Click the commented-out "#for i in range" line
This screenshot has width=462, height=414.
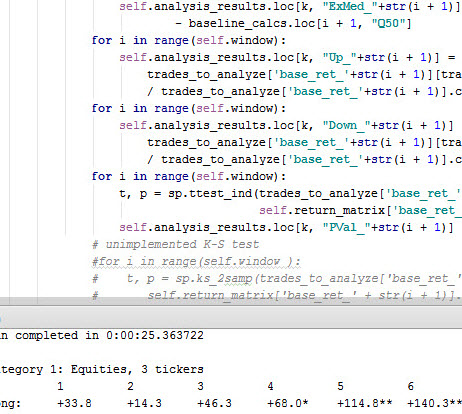[196, 262]
